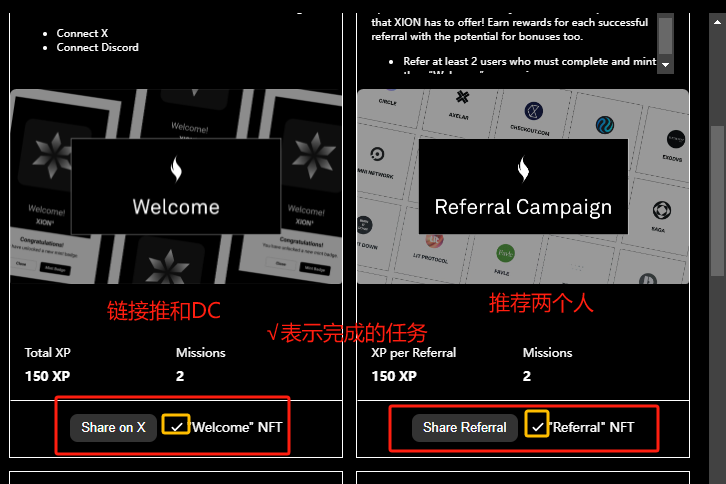Click the page scrollbar up arrow
This screenshot has height=484, width=726.
(x=717, y=22)
